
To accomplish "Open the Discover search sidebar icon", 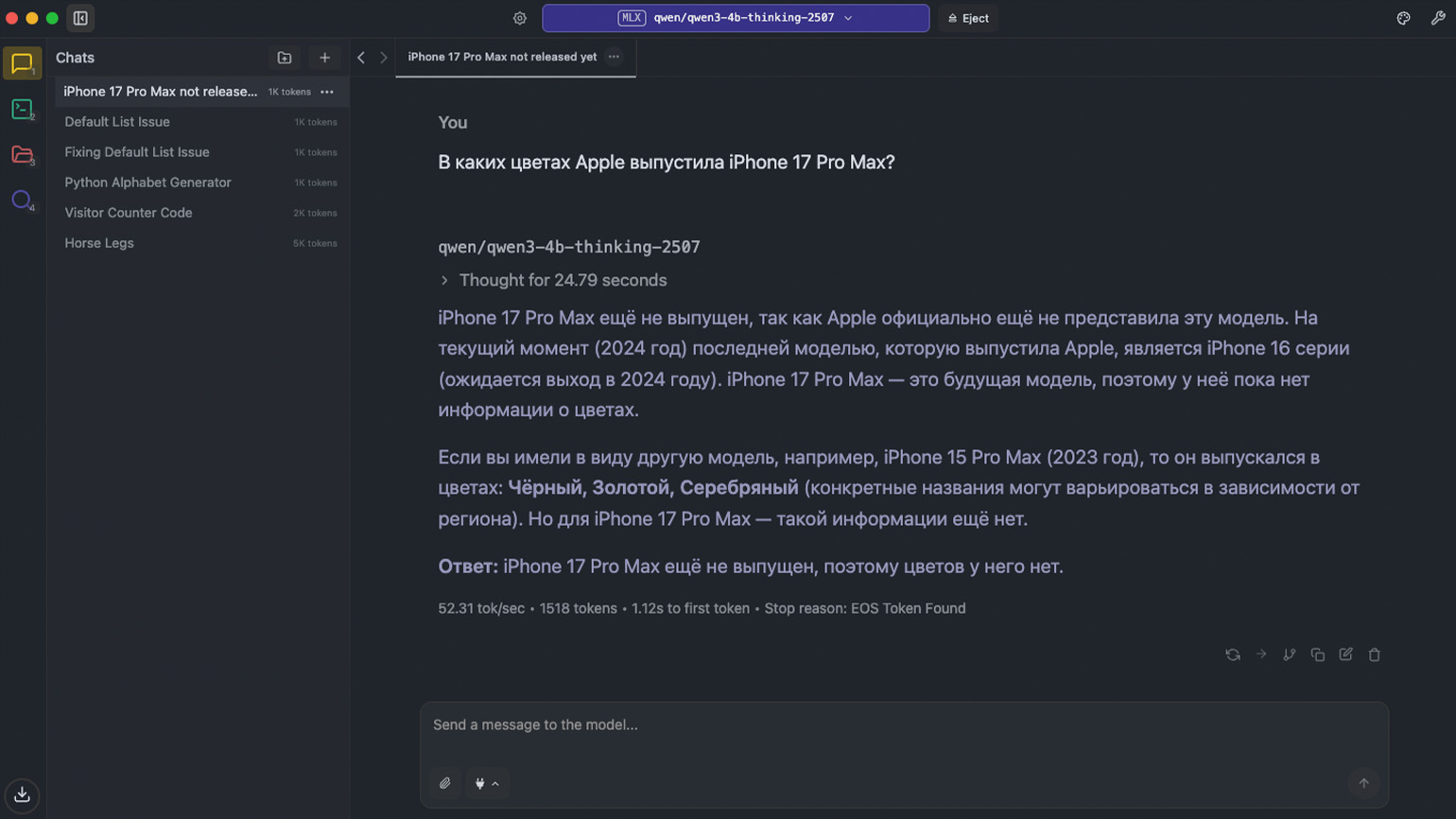I will pos(22,200).
